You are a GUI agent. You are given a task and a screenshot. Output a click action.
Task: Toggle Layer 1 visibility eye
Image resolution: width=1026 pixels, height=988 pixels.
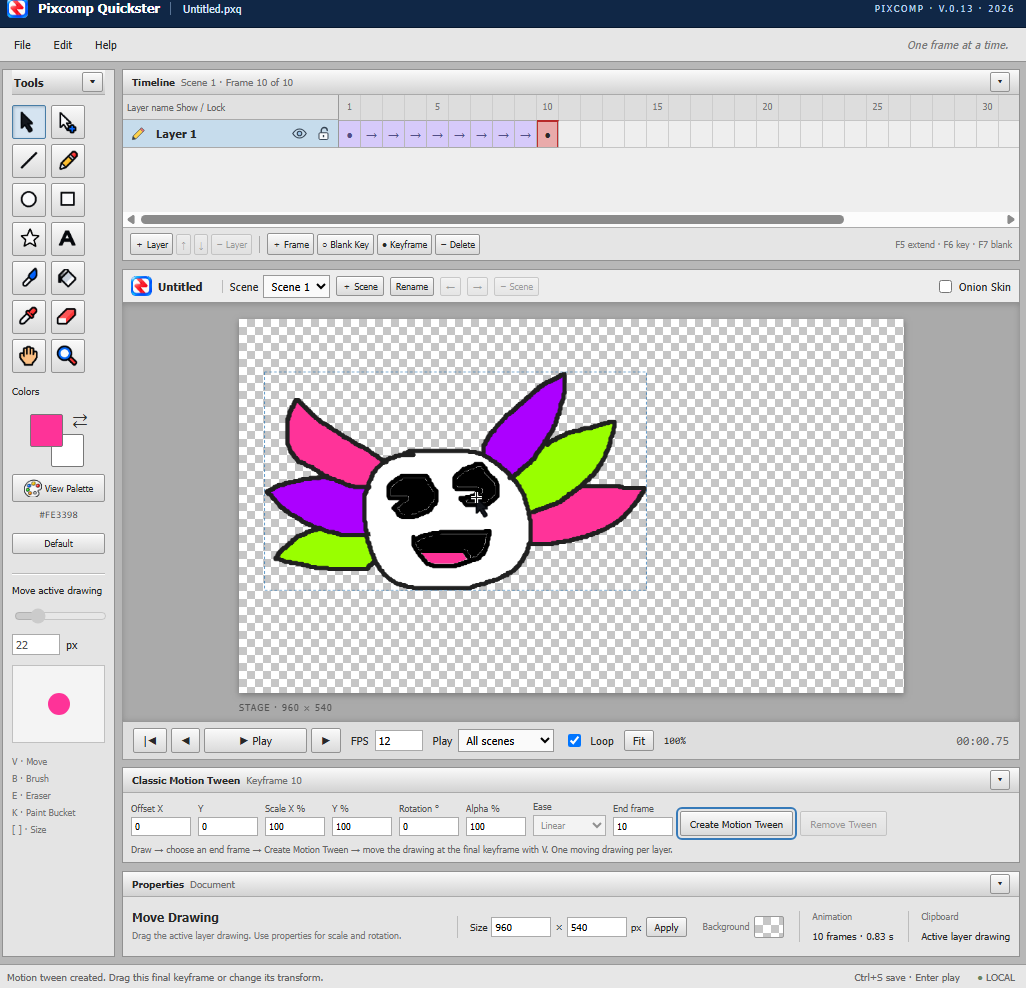pyautogui.click(x=299, y=134)
